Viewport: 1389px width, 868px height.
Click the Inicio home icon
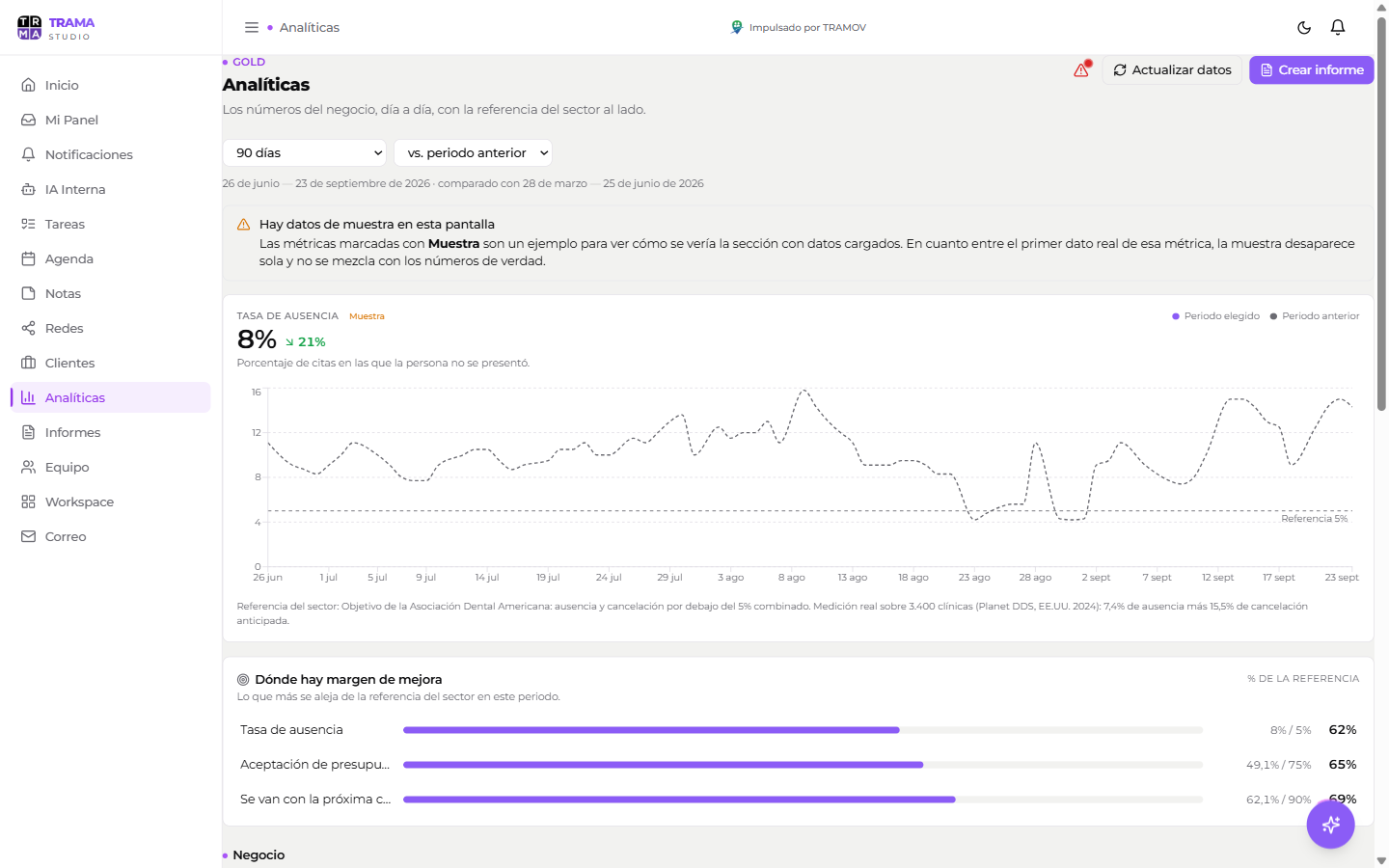click(29, 85)
